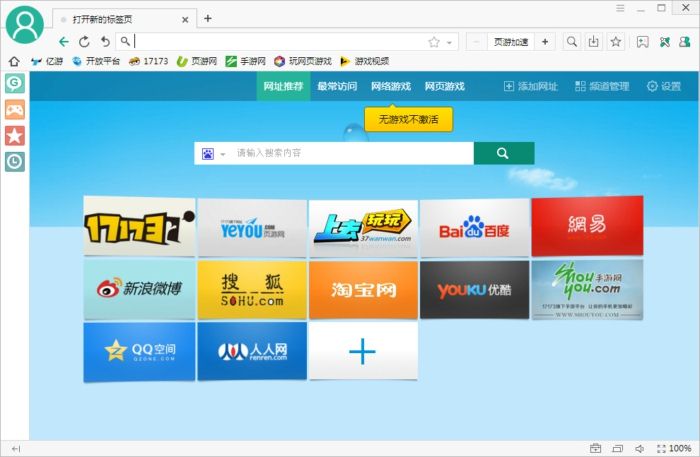Open the clock history sidebar icon
Viewport: 700px width, 457px height.
click(x=15, y=162)
